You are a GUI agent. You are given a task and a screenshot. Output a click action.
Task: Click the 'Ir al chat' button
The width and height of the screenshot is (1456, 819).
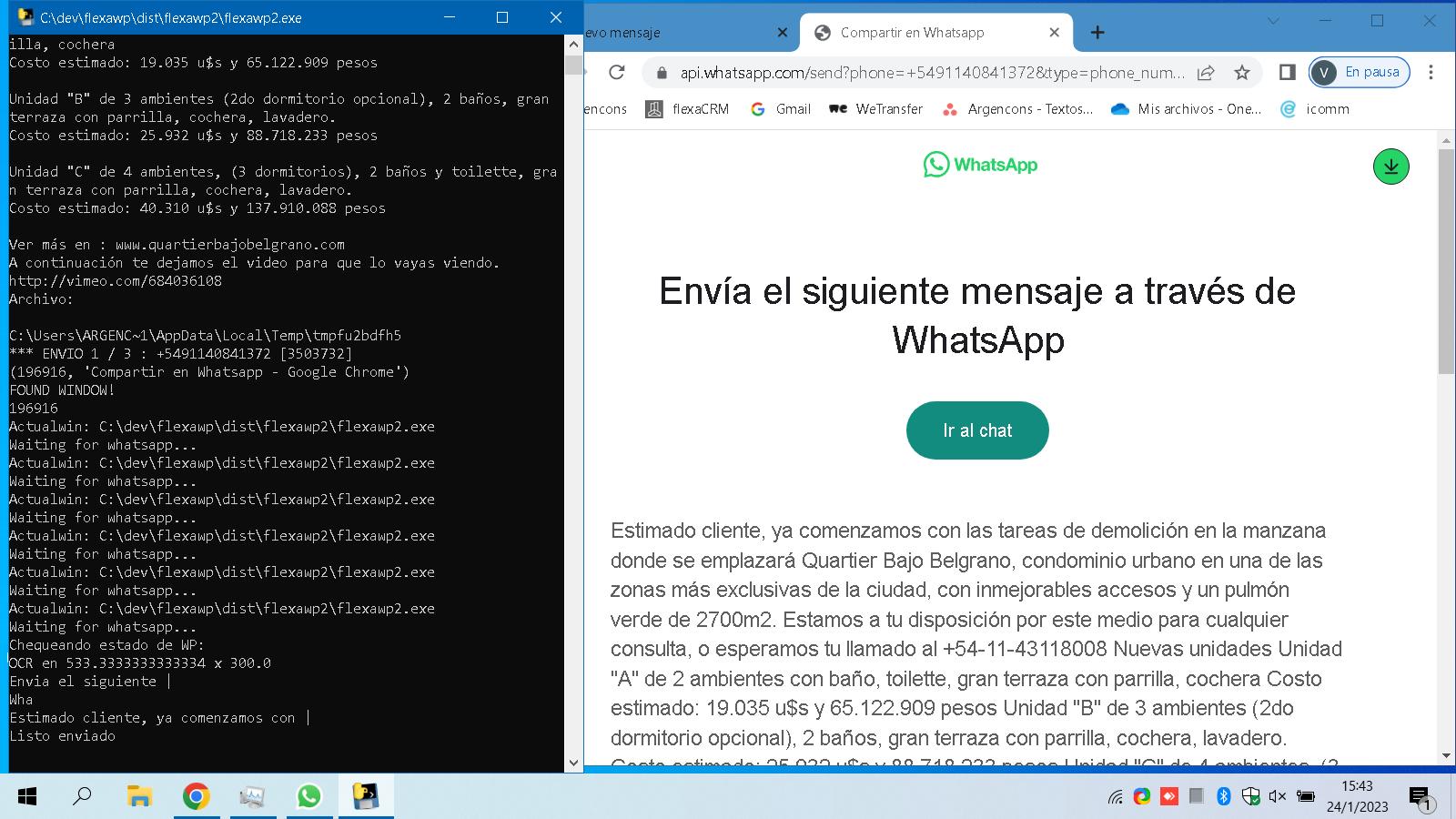(977, 430)
